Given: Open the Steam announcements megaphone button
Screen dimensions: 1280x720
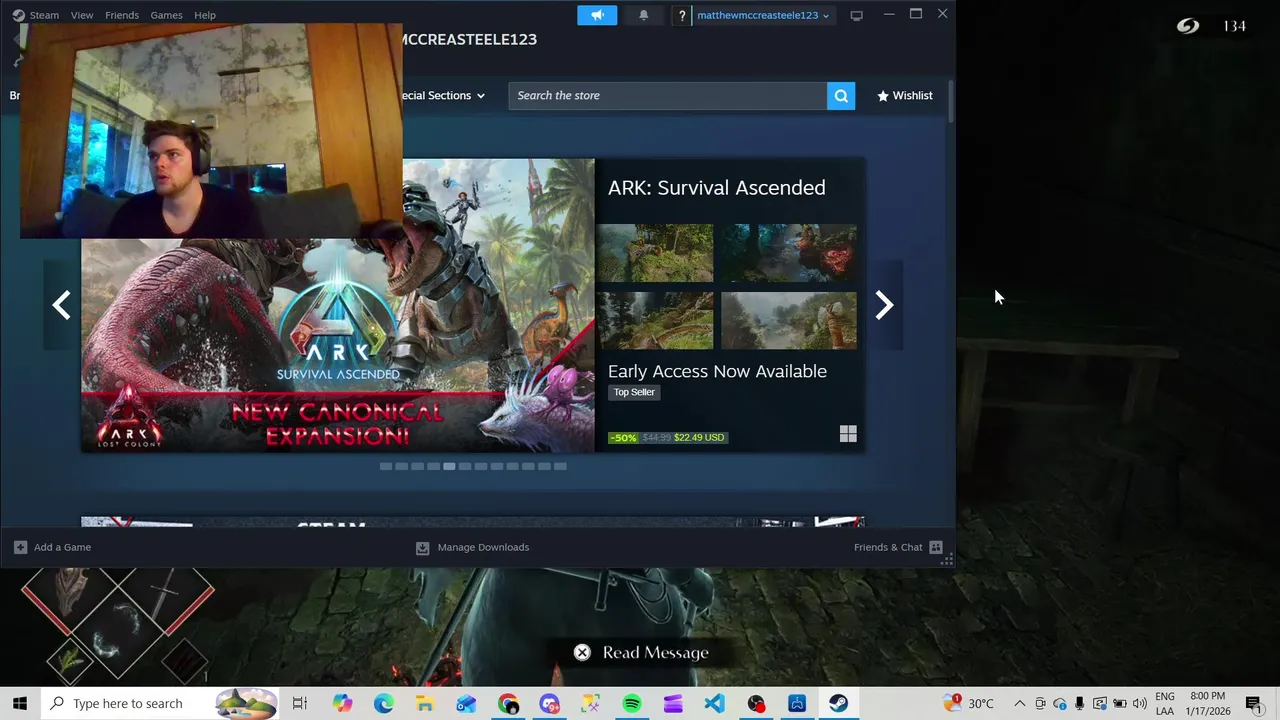Looking at the screenshot, I should click(x=597, y=15).
